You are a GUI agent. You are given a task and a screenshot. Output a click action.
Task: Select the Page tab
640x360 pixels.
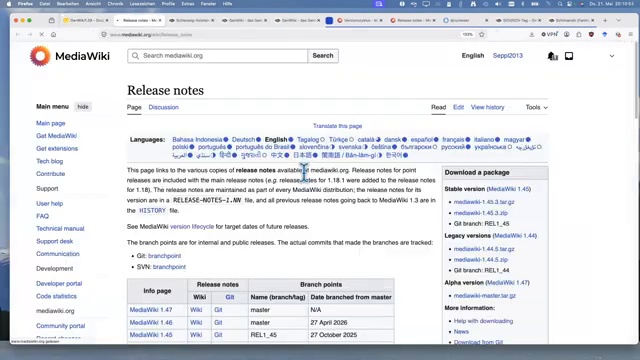pyautogui.click(x=134, y=107)
